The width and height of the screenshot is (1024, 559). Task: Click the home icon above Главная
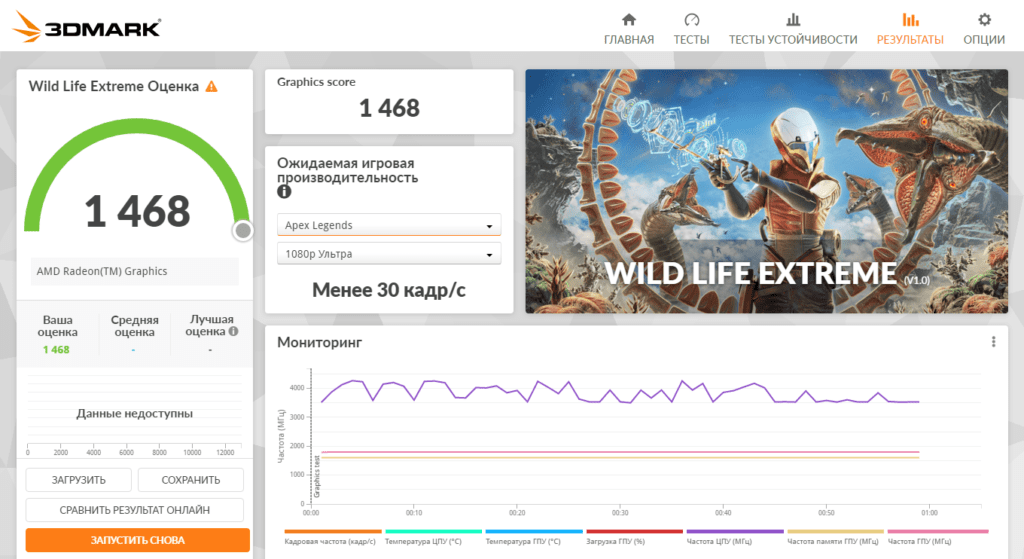pyautogui.click(x=629, y=19)
